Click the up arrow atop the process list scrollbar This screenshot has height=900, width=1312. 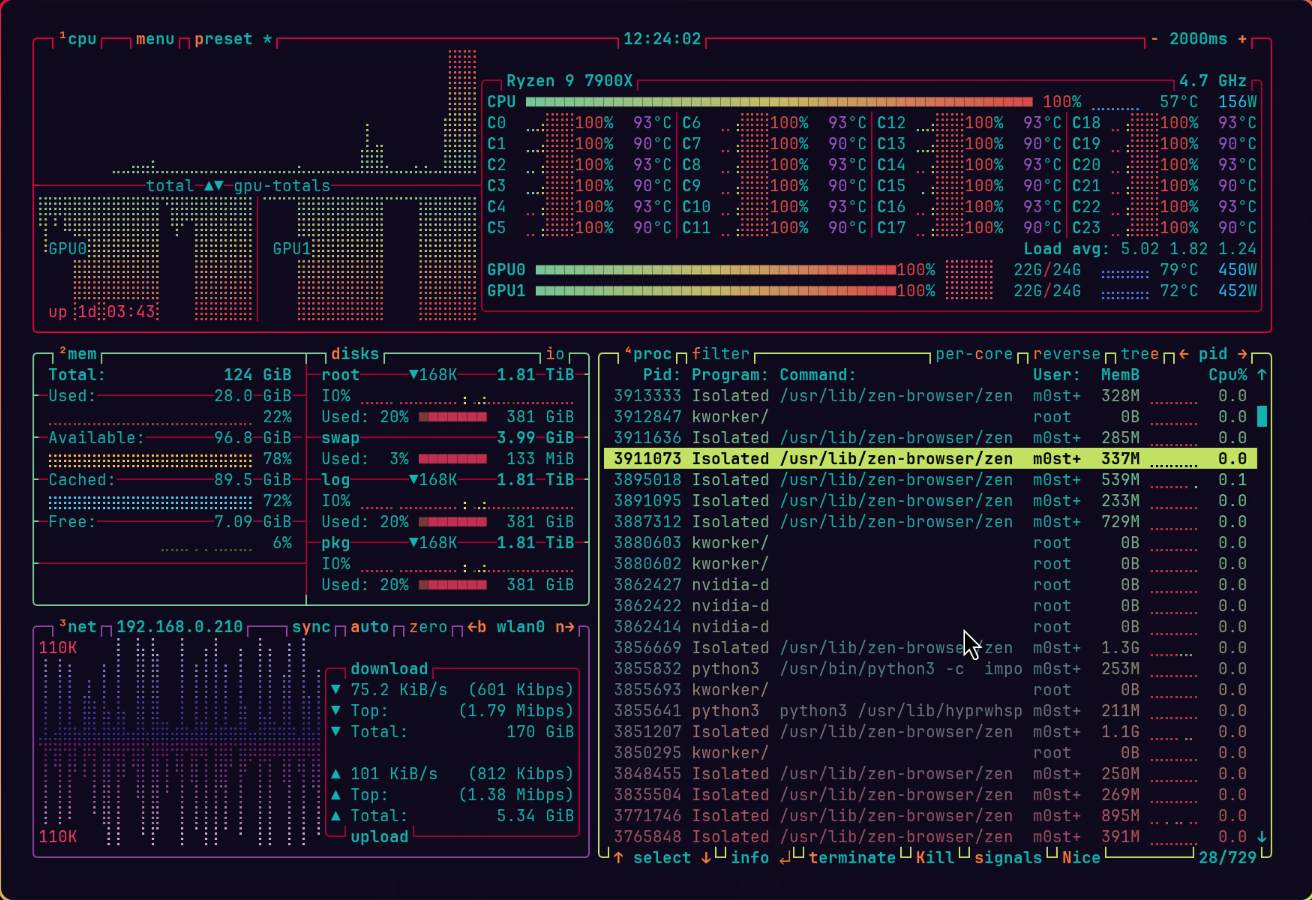1261,375
